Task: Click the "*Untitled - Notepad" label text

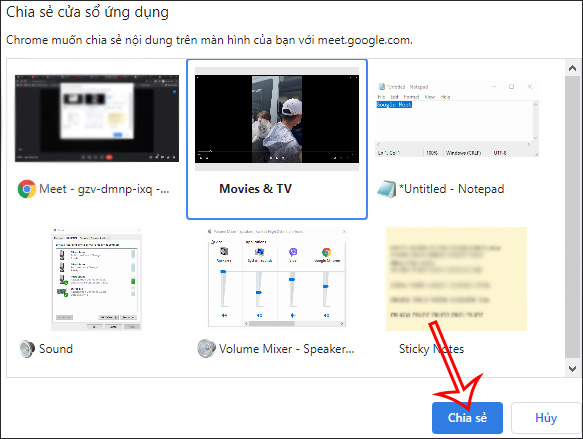Action: 451,189
